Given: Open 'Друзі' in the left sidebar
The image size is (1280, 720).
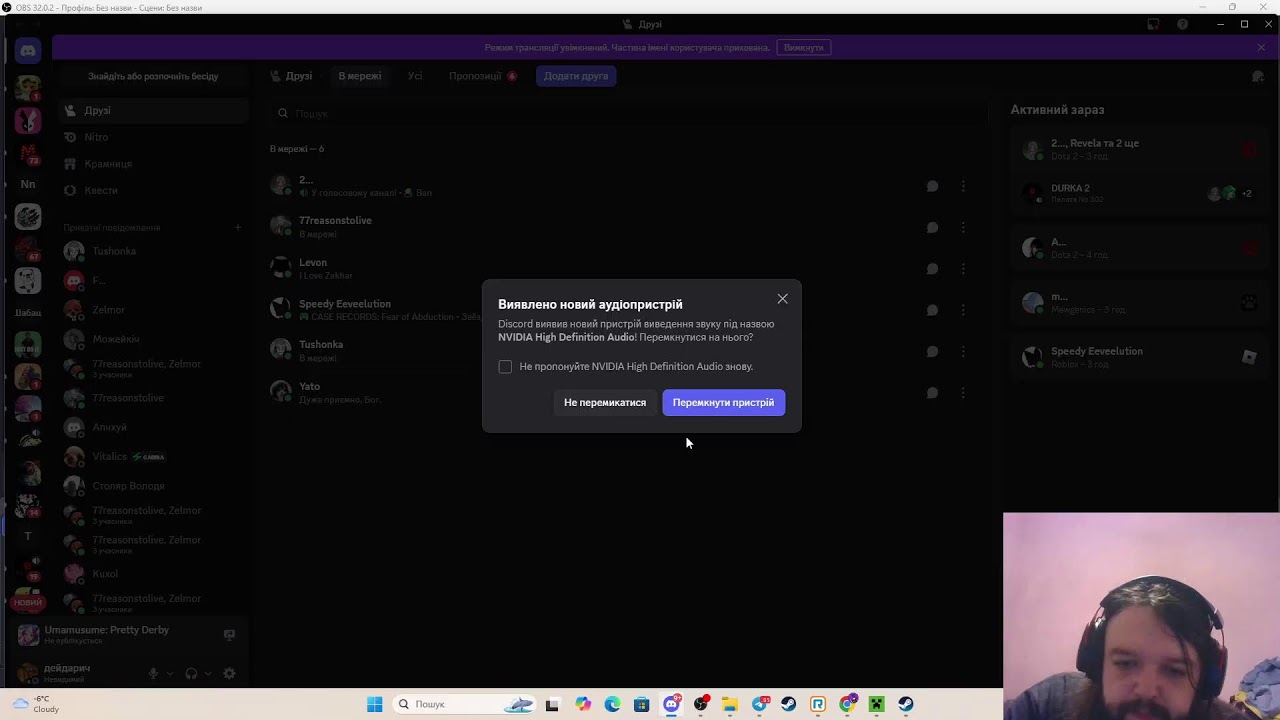Looking at the screenshot, I should tap(152, 111).
